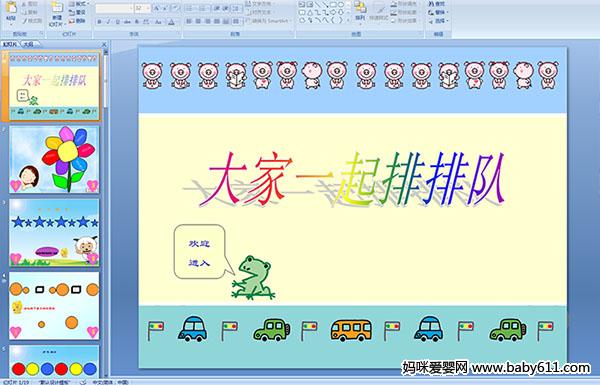Close the slide thumbnails pane
The width and height of the screenshot is (600, 385).
[x=104, y=44]
